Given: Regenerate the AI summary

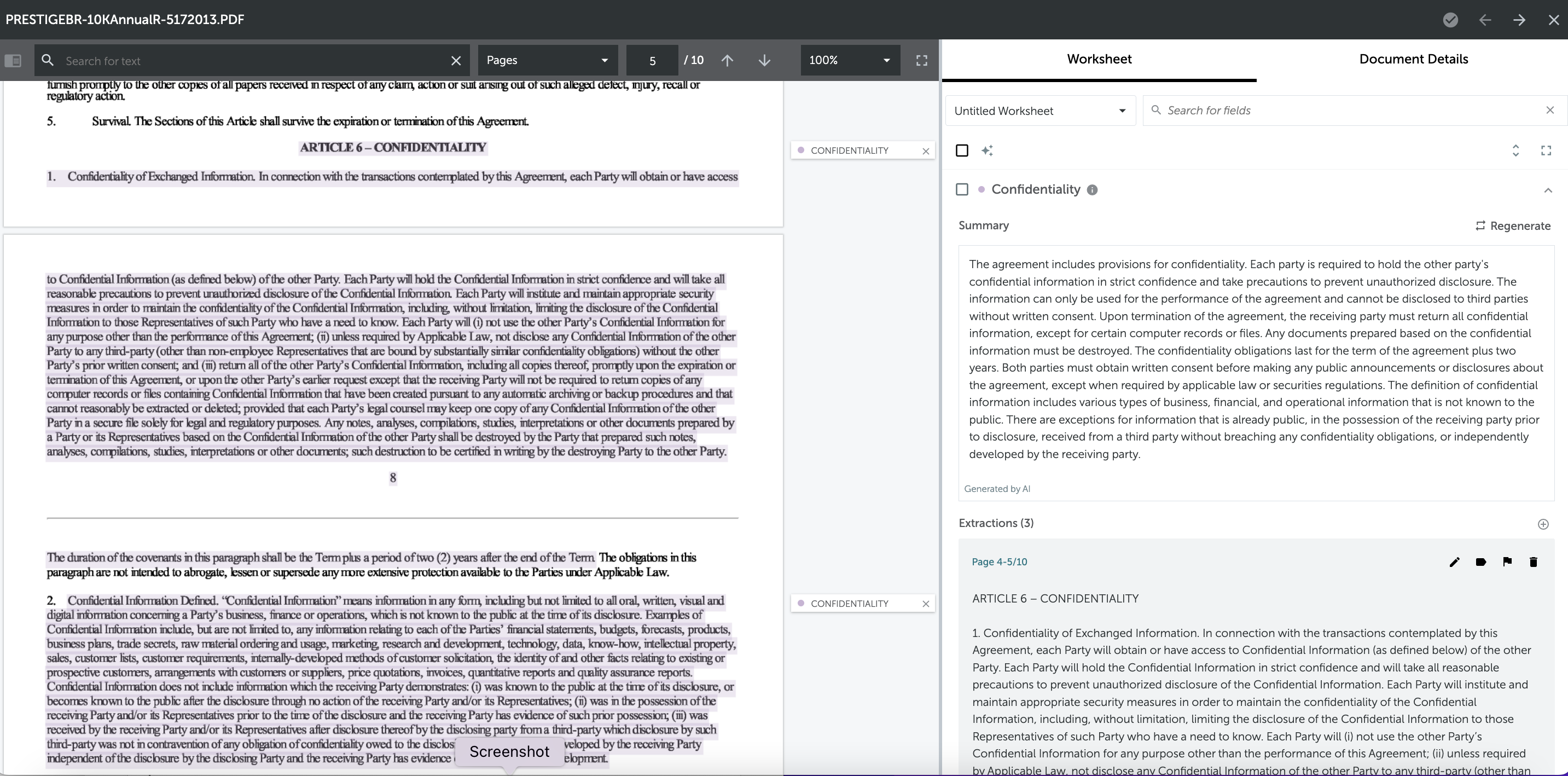Looking at the screenshot, I should point(1513,226).
